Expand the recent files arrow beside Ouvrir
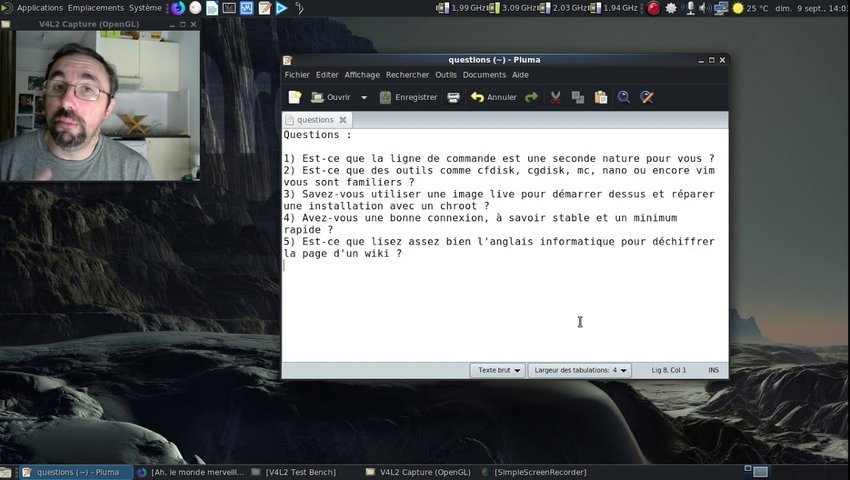Screen dimensions: 850x480 point(364,98)
